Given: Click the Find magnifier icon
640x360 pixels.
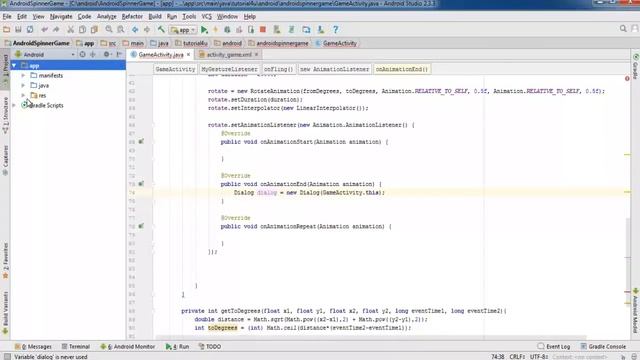Looking at the screenshot, I should click(x=109, y=29).
